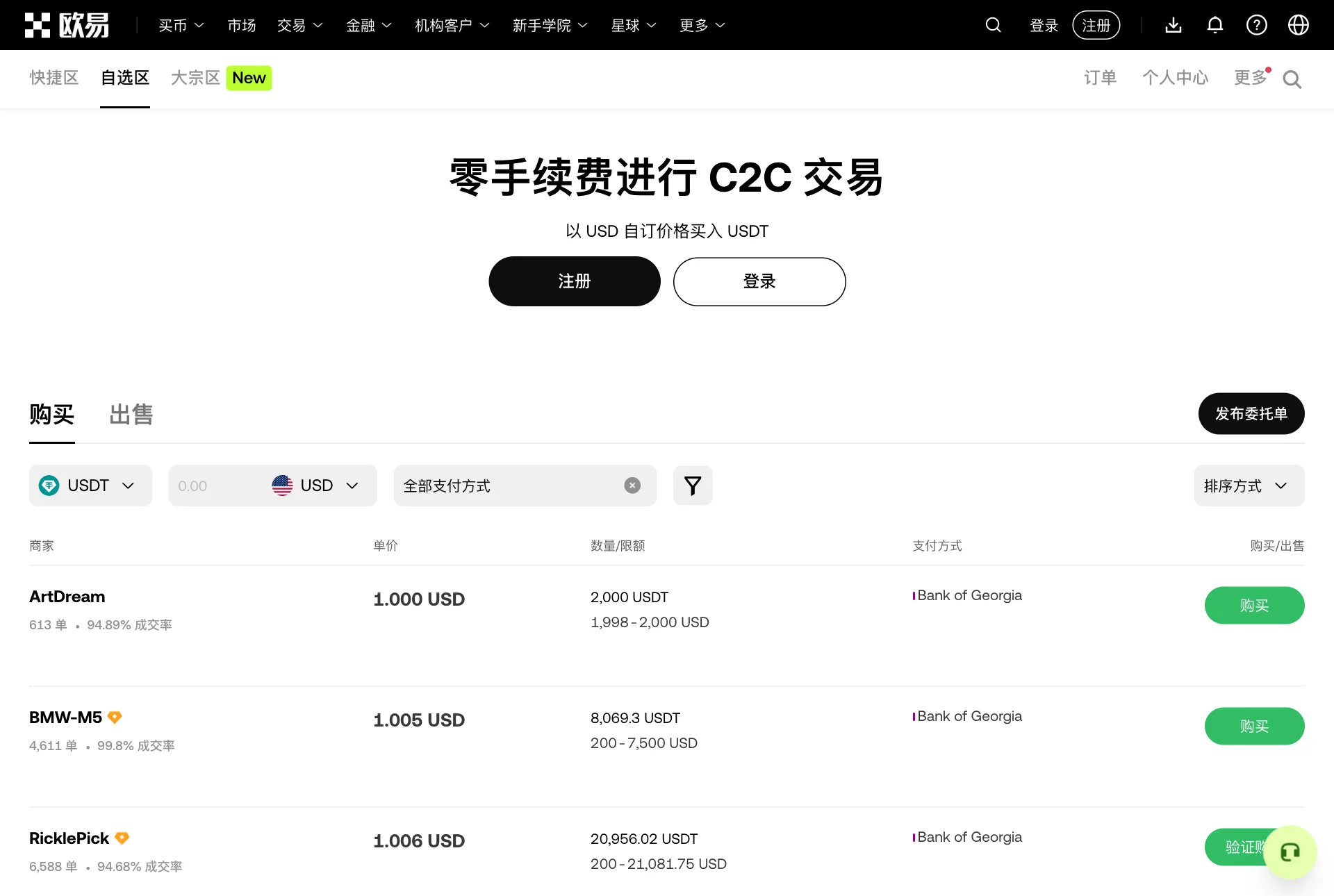Select the 出售 tab
The image size is (1334, 896).
(131, 415)
